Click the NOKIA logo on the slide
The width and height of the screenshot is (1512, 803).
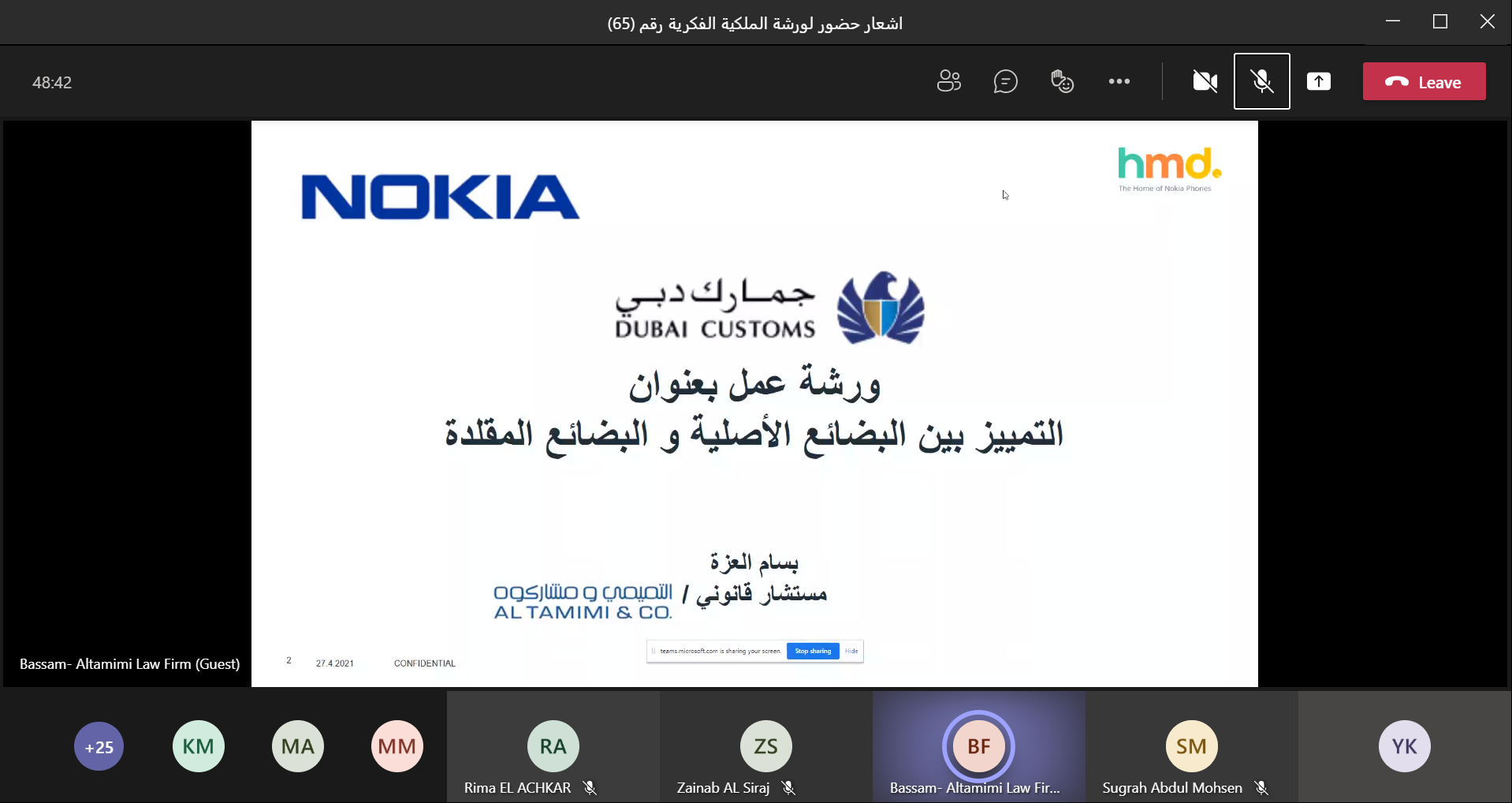coord(441,197)
